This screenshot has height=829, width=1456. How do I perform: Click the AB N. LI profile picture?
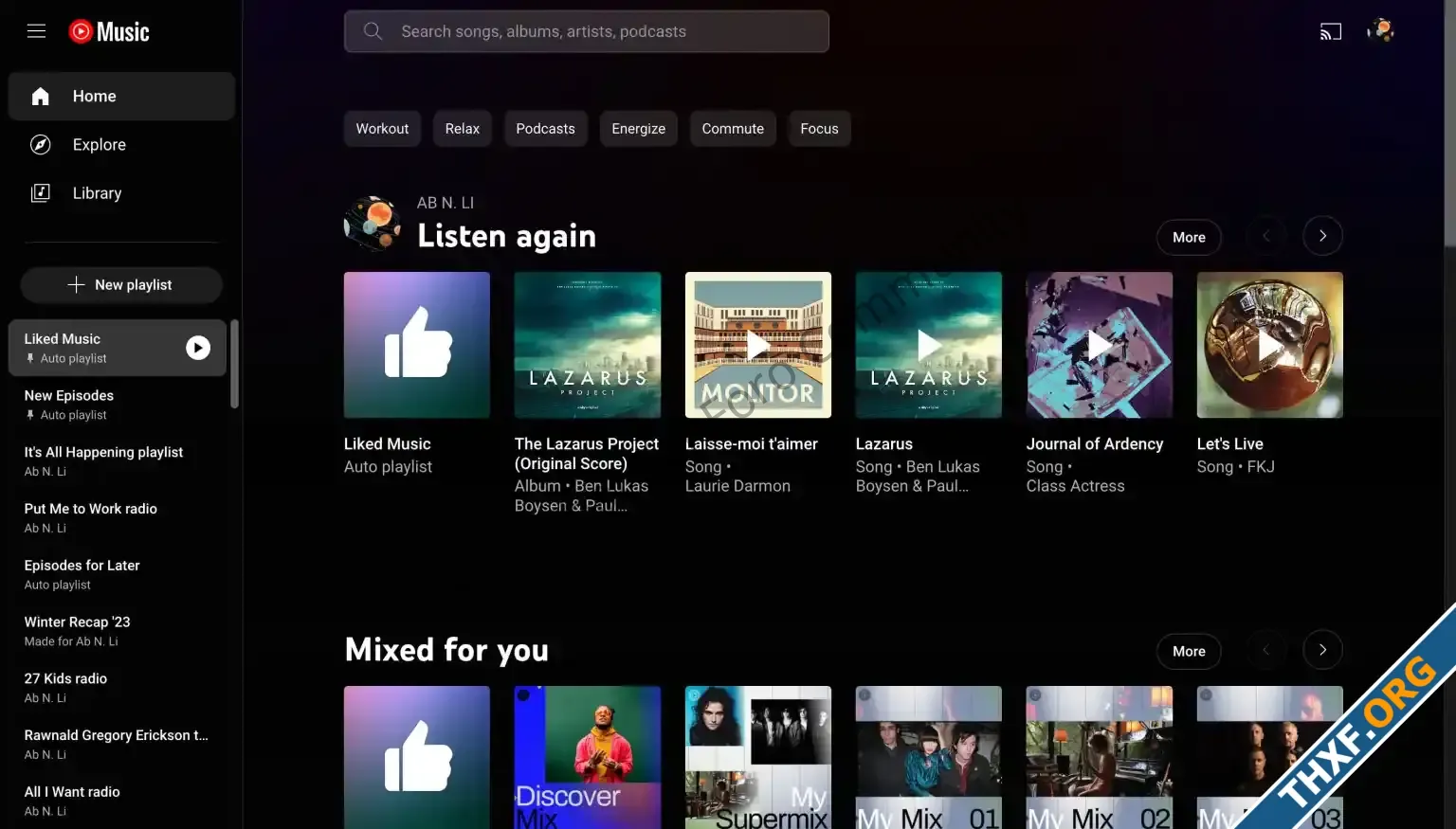[373, 224]
